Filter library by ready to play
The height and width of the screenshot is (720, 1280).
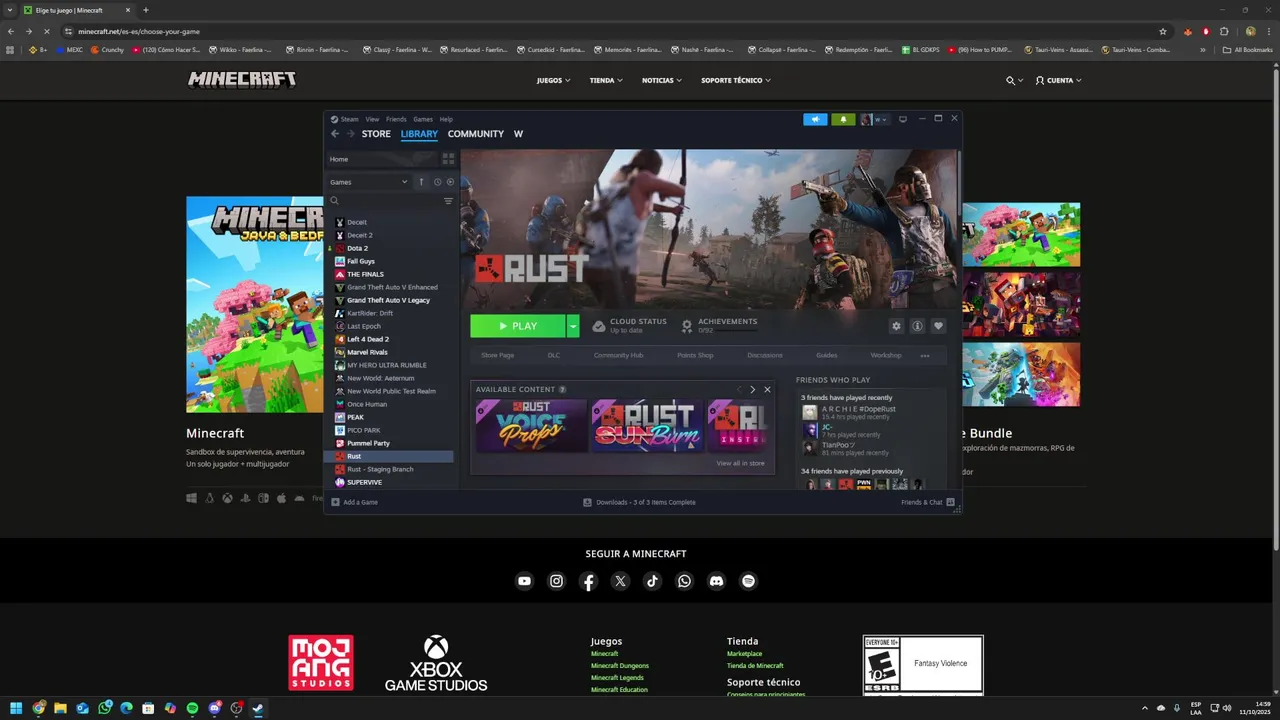point(450,182)
